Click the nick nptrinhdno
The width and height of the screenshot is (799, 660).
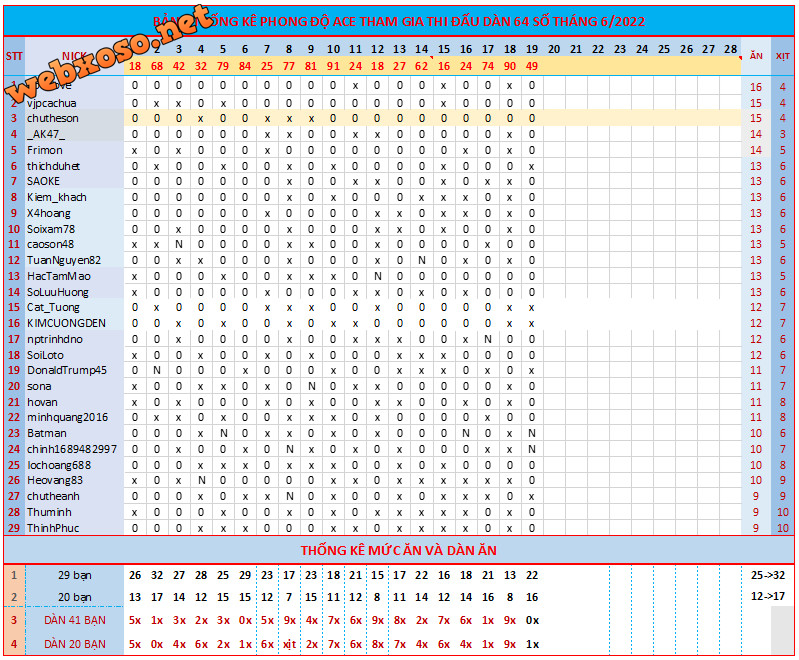[x=55, y=339]
